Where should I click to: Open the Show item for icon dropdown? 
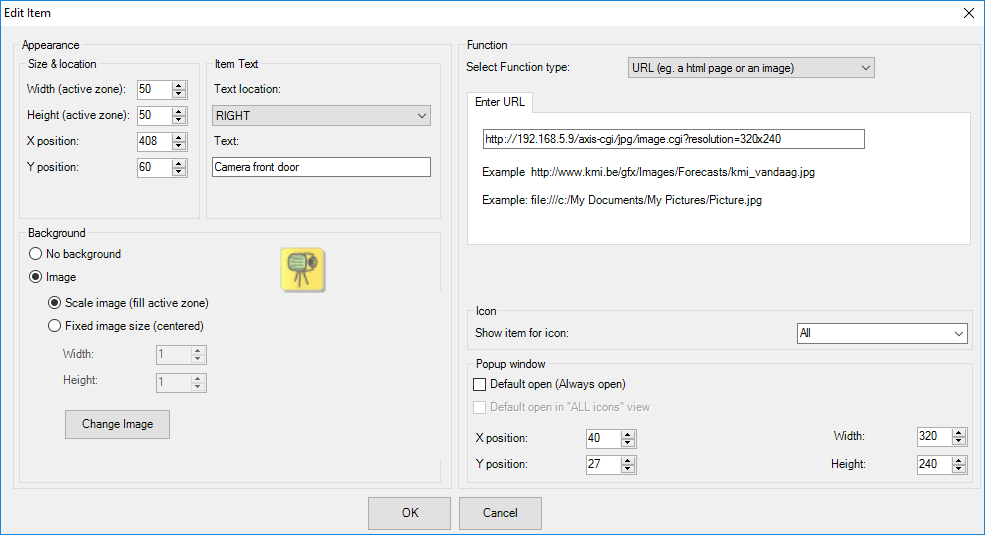pyautogui.click(x=882, y=333)
